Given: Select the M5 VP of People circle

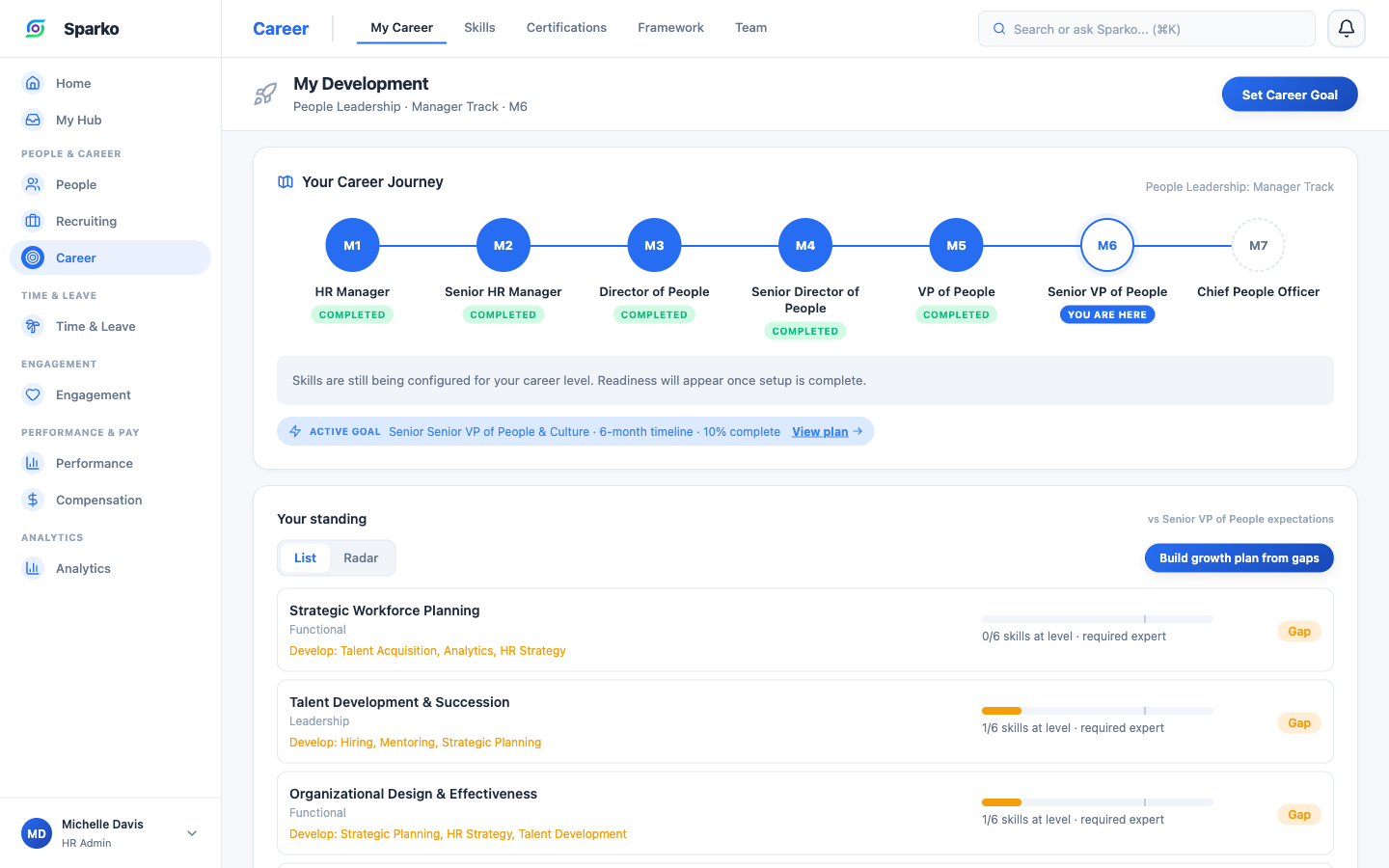Looking at the screenshot, I should [956, 246].
